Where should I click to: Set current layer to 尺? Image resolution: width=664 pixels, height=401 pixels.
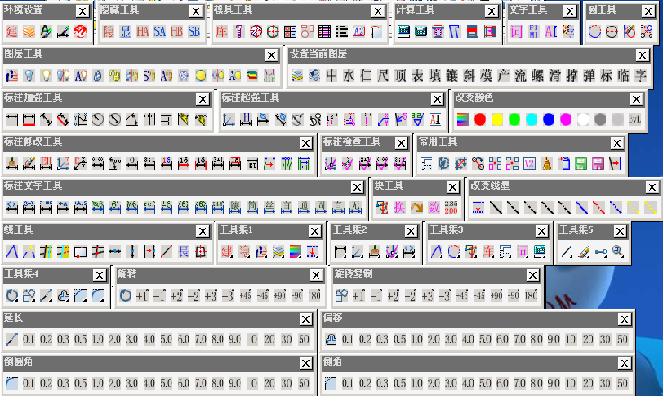[x=383, y=76]
